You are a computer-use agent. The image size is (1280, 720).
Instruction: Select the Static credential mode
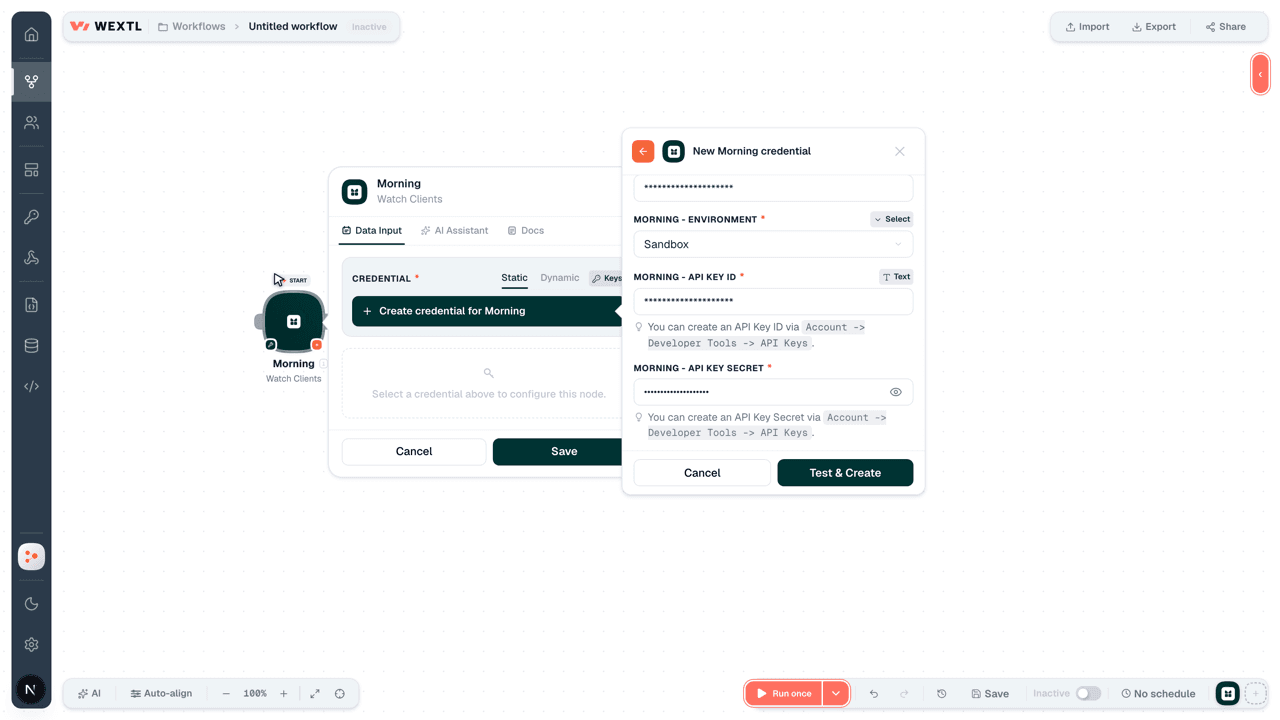(x=514, y=278)
